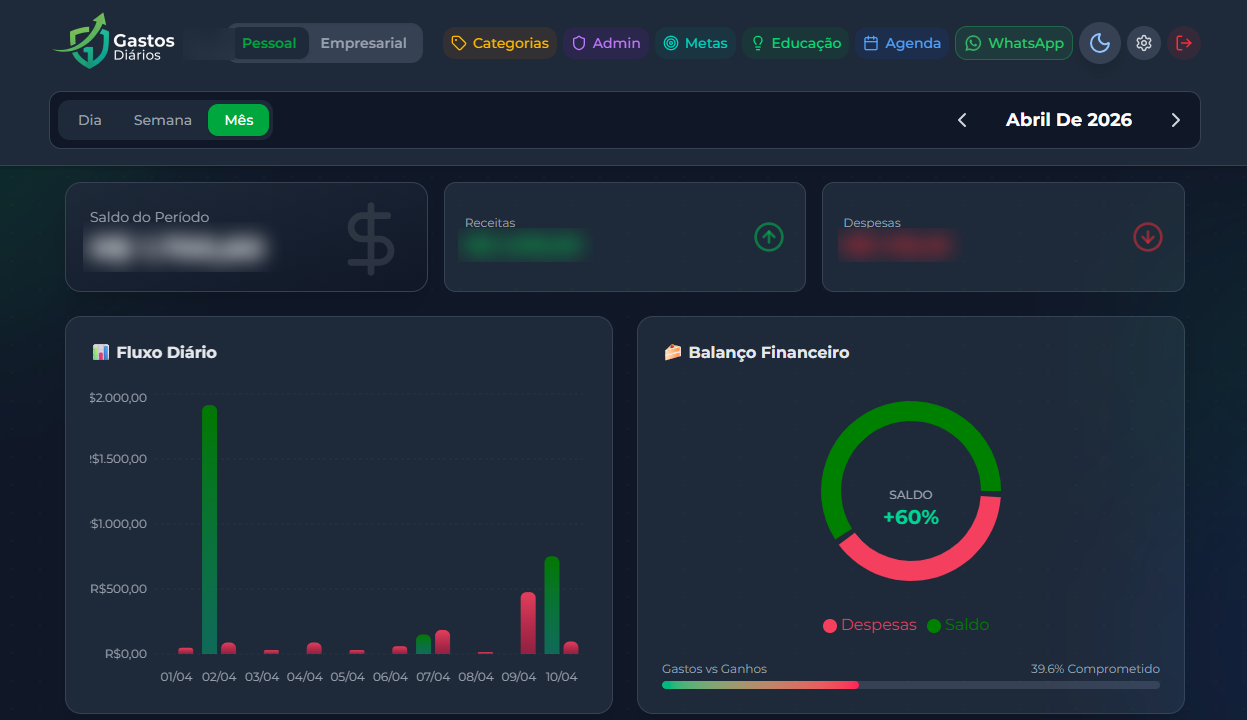Click the Saldo do Período label
The height and width of the screenshot is (720, 1247).
(150, 217)
